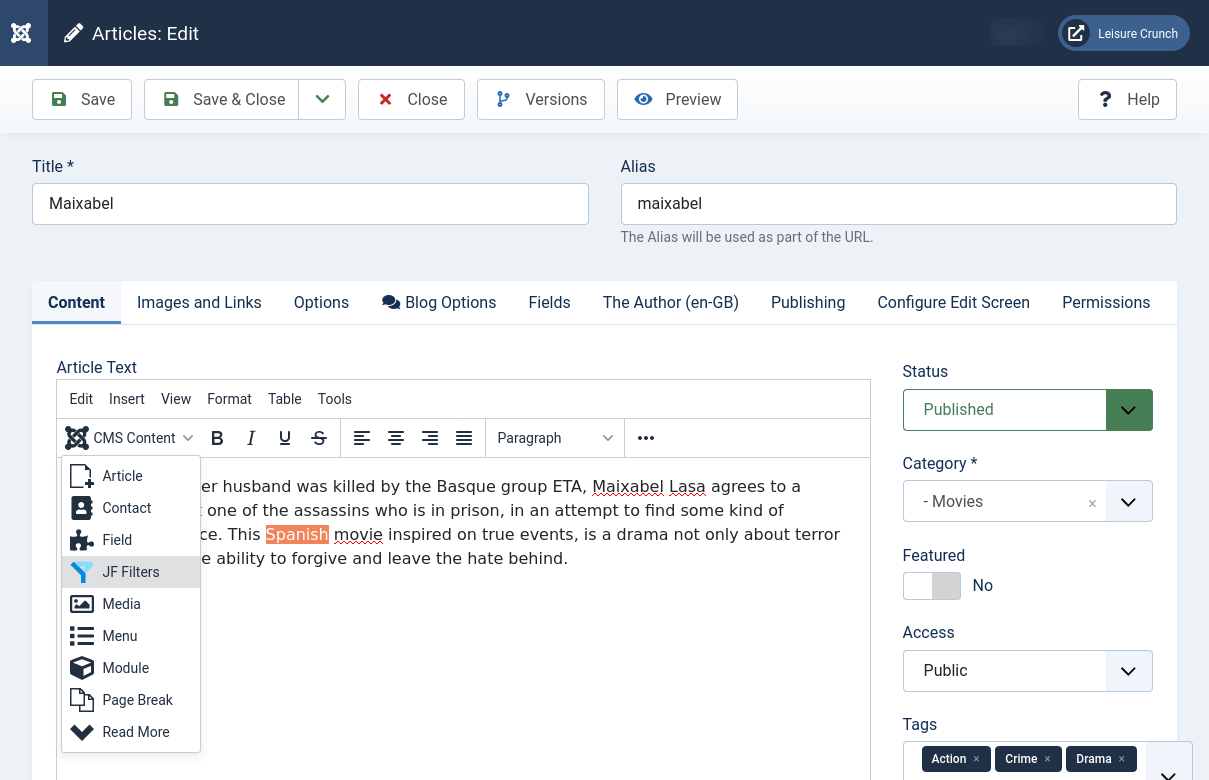
Task: Expand the Save & Close dropdown arrow
Action: [322, 99]
